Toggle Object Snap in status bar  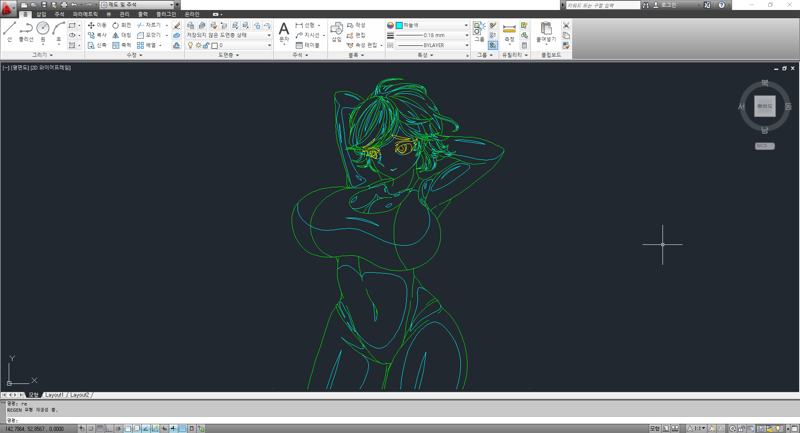tap(128, 429)
